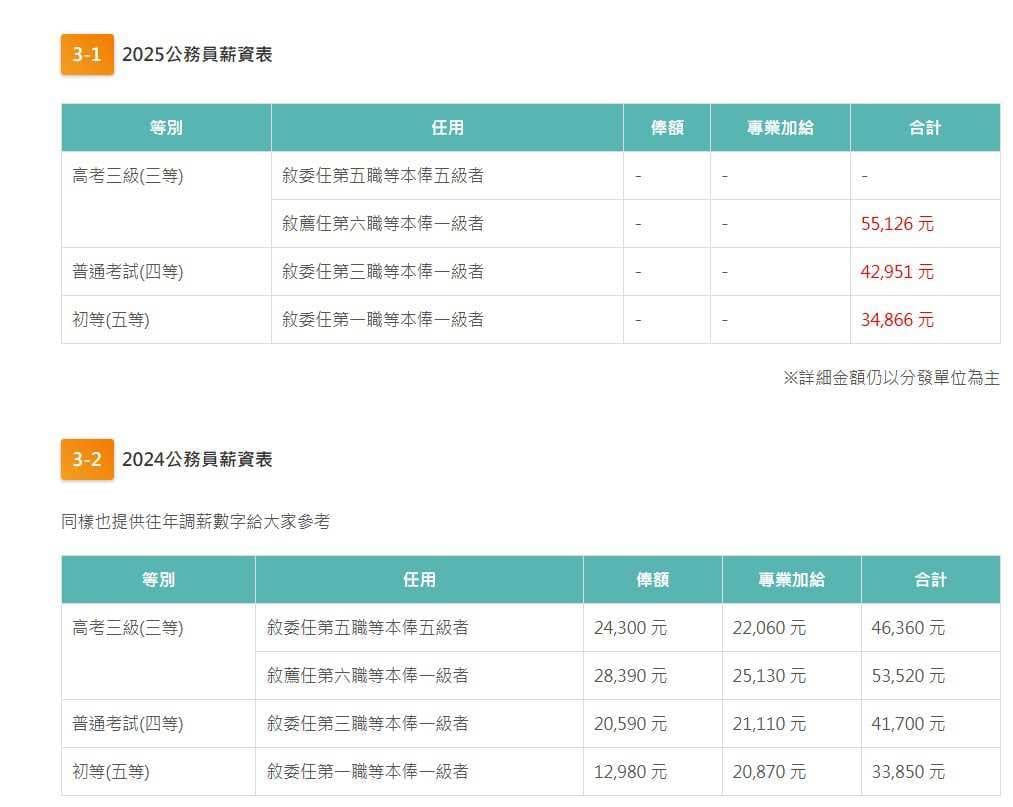This screenshot has width=1013, height=807.
Task: Click the 俸額 column header in 2024 table
Action: pyautogui.click(x=650, y=580)
